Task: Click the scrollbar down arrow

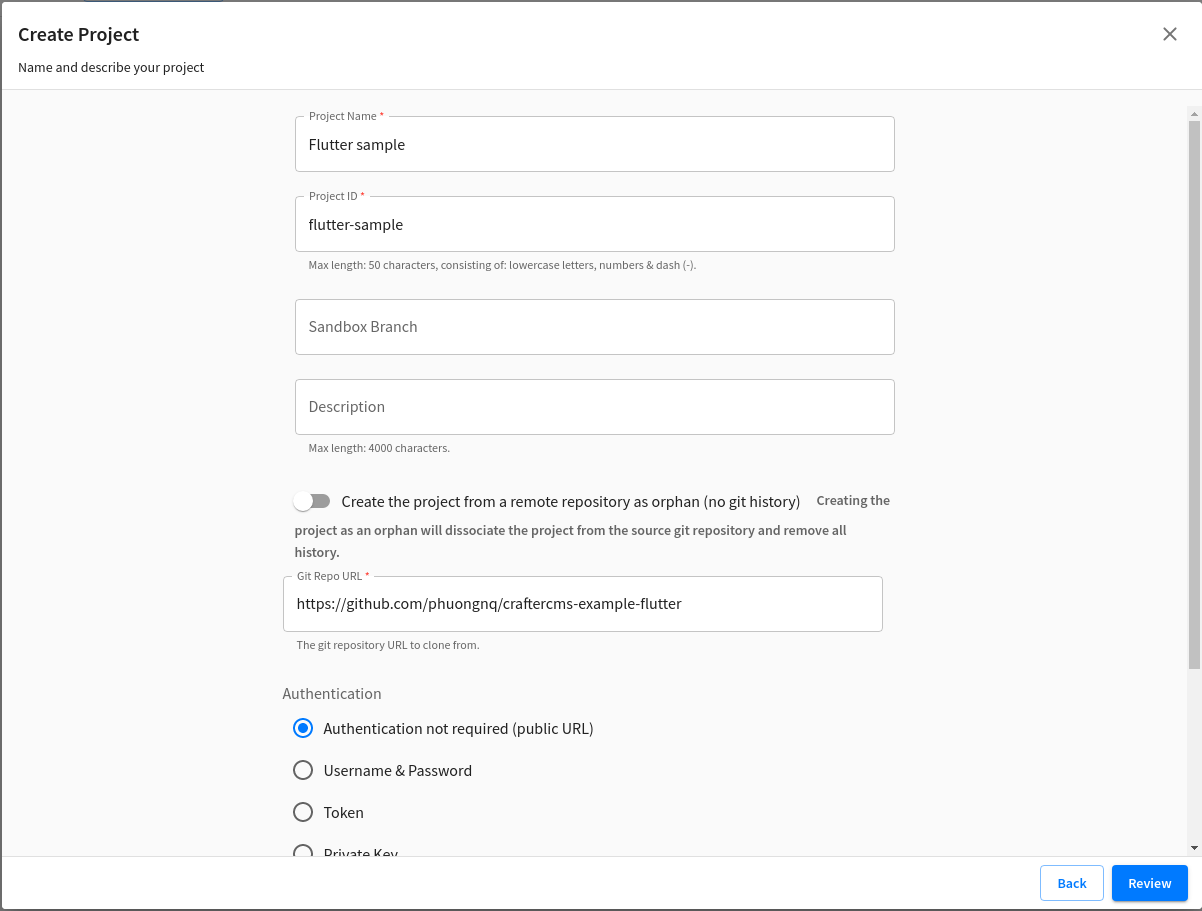Action: 1194,848
